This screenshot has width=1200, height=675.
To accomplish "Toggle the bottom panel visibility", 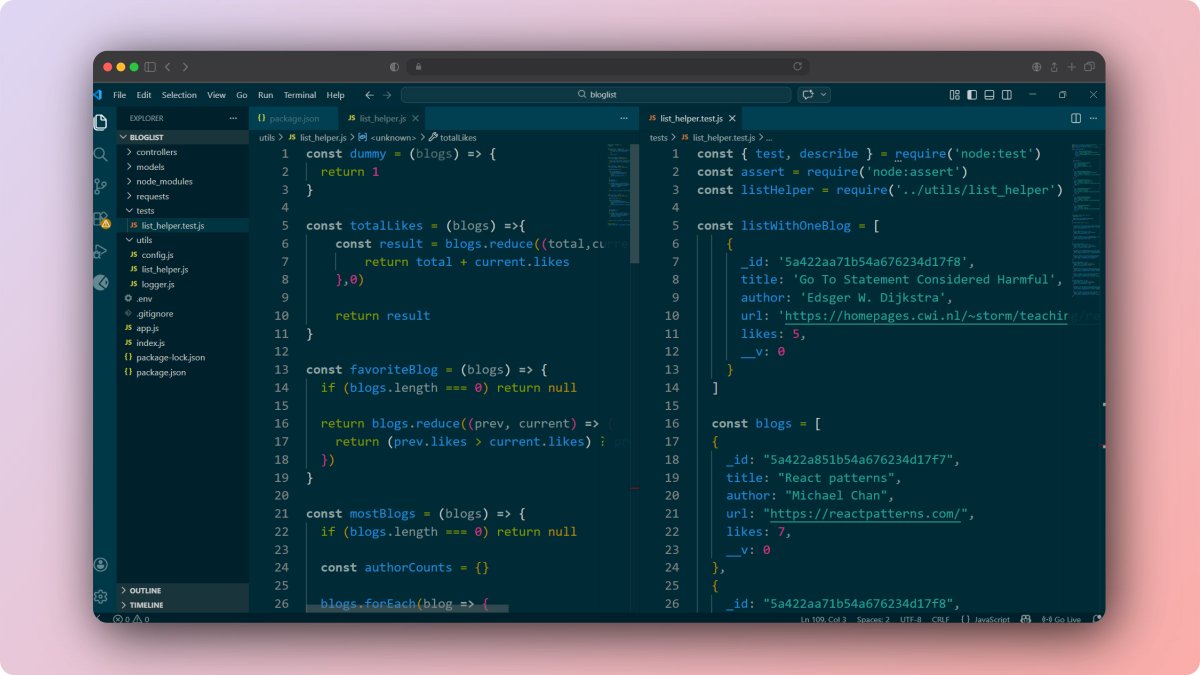I will 989,95.
